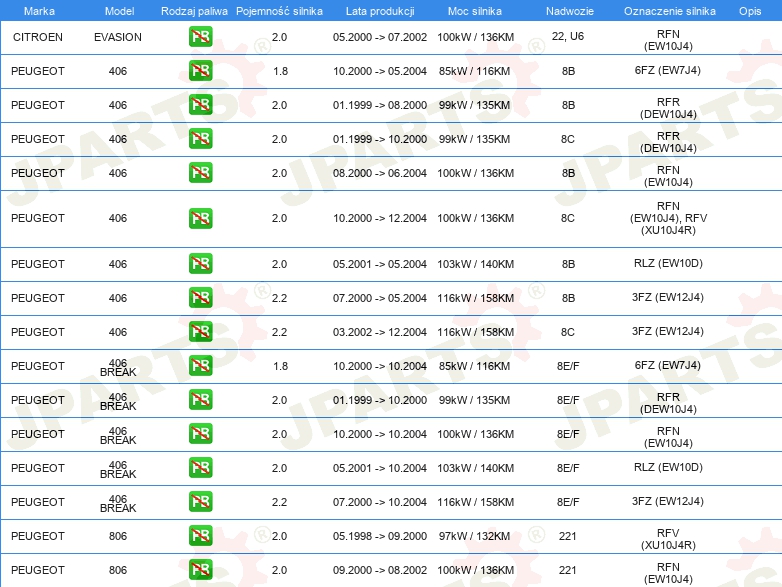Click production years 05.1998 -> 09.2000

[380, 536]
